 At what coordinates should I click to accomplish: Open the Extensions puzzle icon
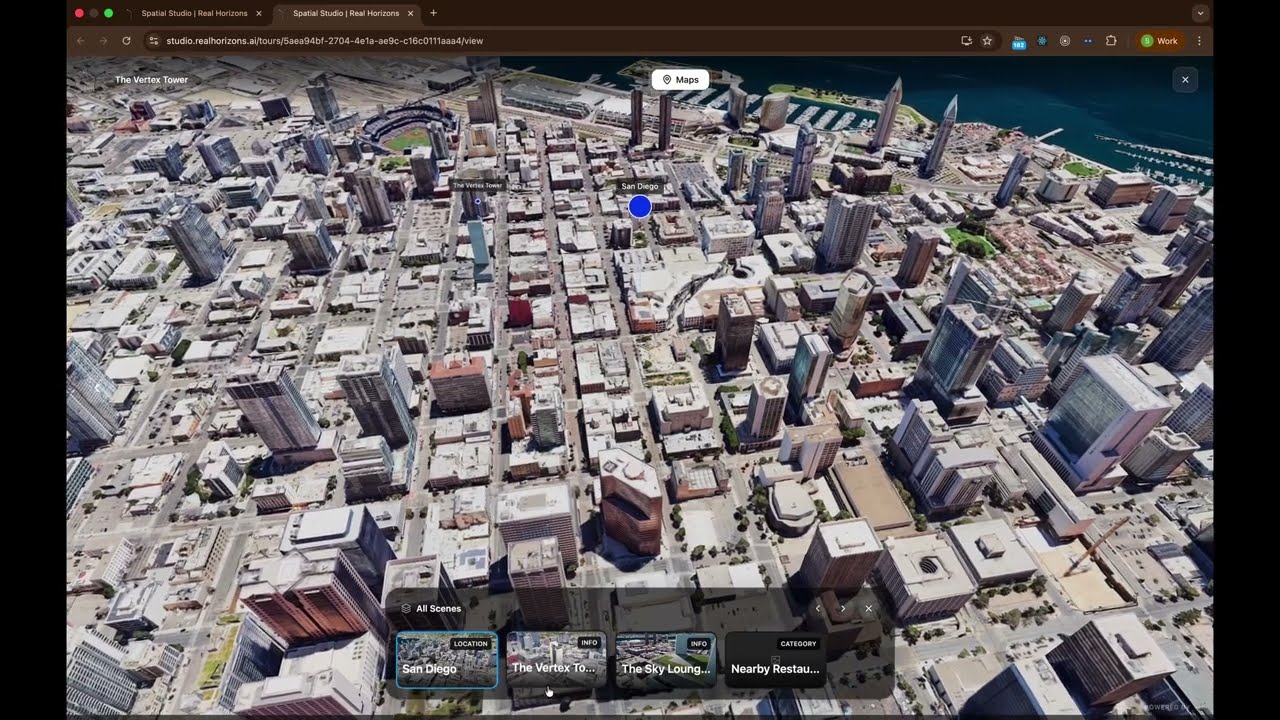(x=1111, y=41)
